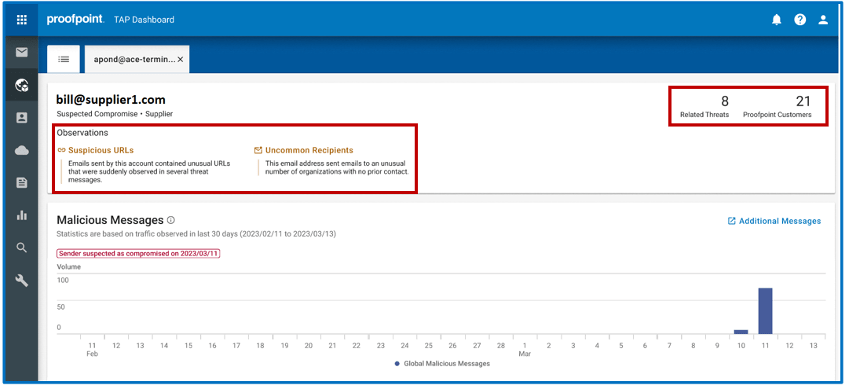
Task: Open the Additional Messages link
Action: tap(774, 221)
